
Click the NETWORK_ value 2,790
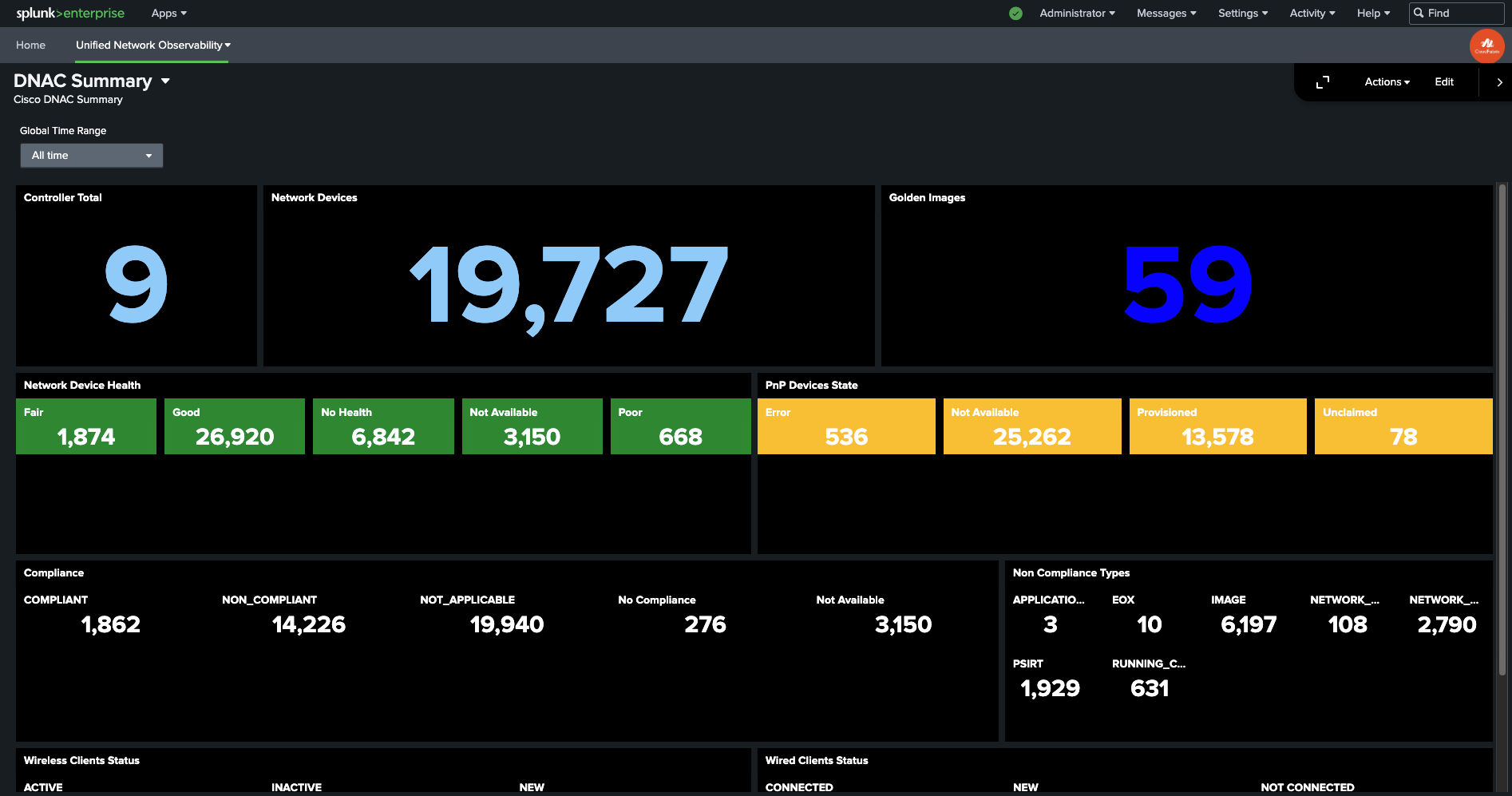1447,624
